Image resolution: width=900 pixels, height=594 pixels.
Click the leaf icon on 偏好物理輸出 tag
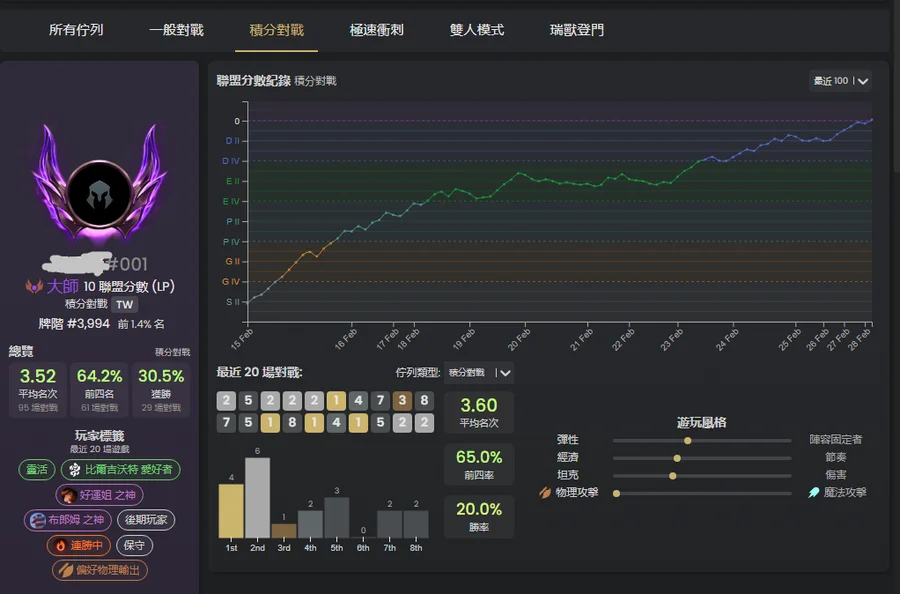[66, 571]
